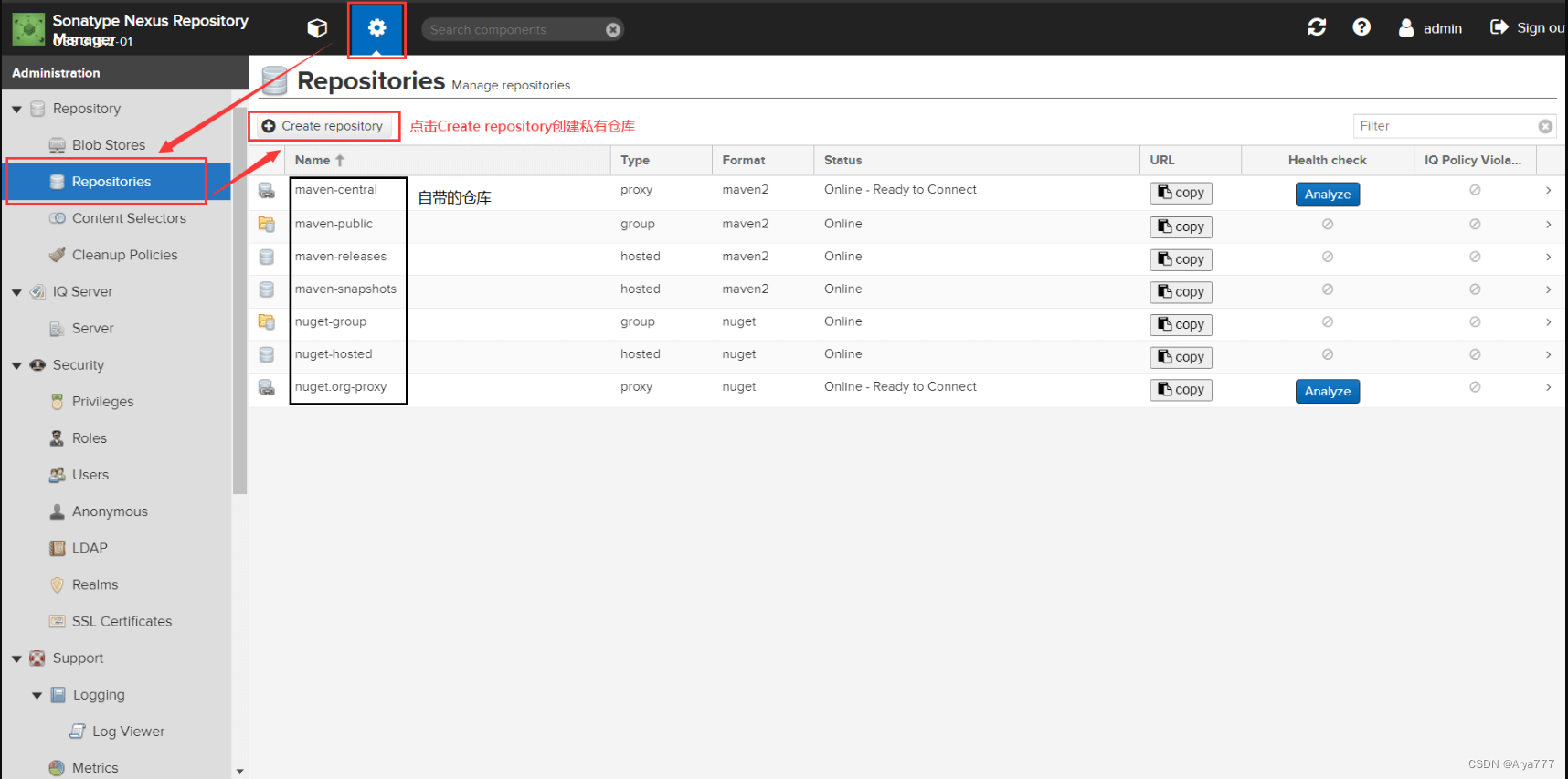
Task: Analyze maven-central health check
Action: tap(1327, 195)
